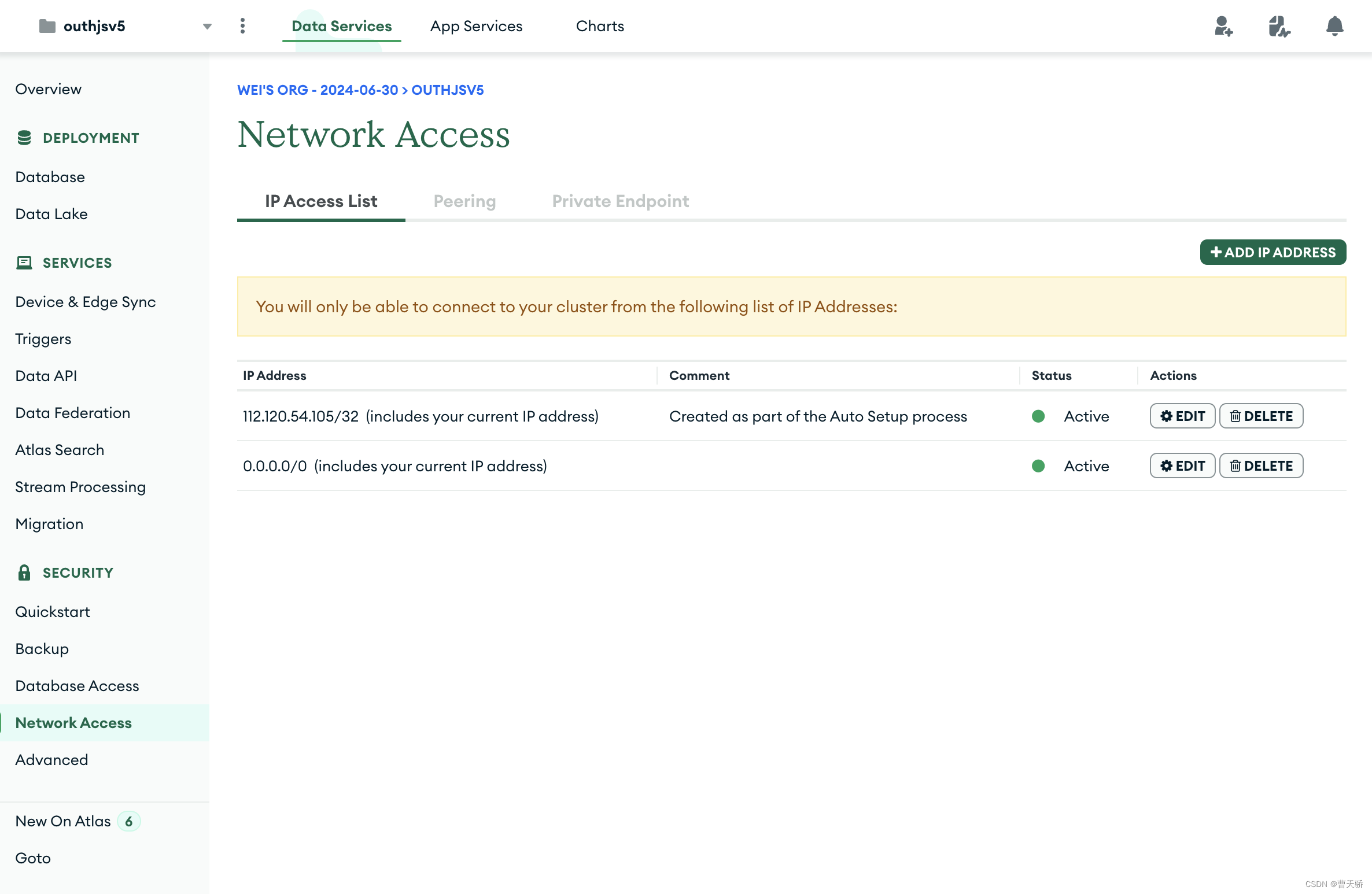Viewport: 1372px width, 894px height.
Task: Click the Deployment database stack icon
Action: coord(24,138)
